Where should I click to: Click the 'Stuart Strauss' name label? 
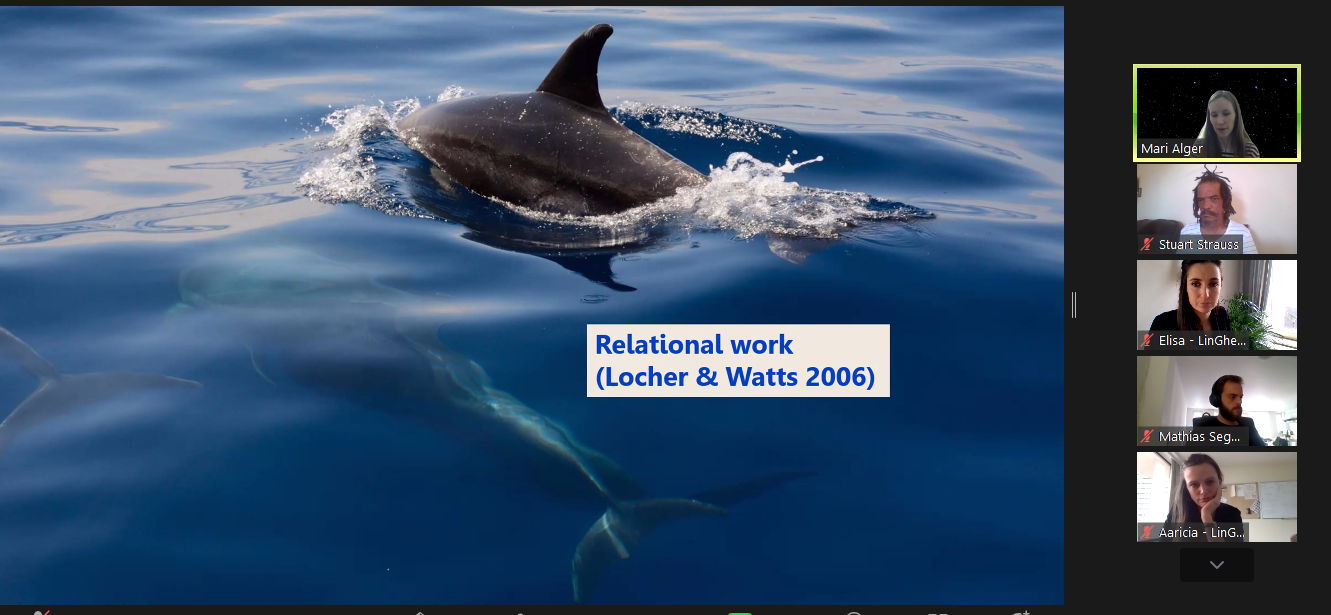pyautogui.click(x=1198, y=245)
